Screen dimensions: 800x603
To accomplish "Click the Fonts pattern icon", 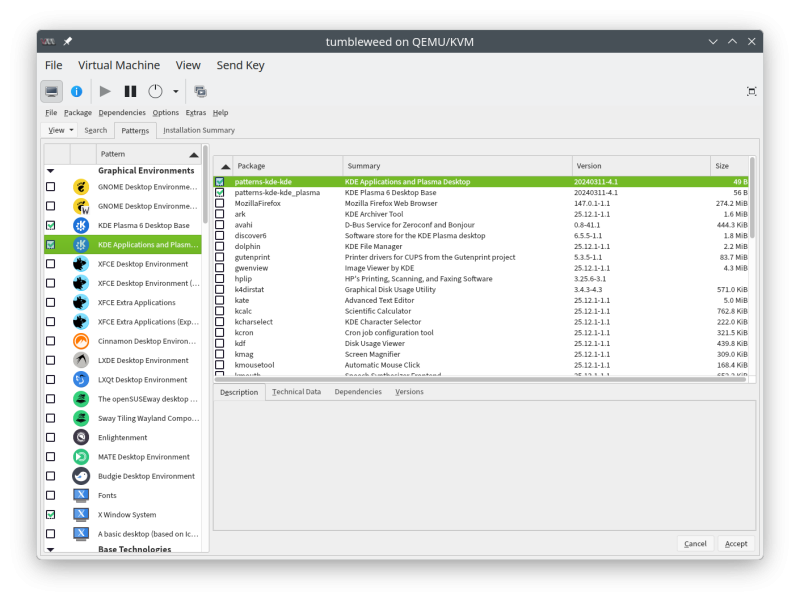I will pos(81,495).
